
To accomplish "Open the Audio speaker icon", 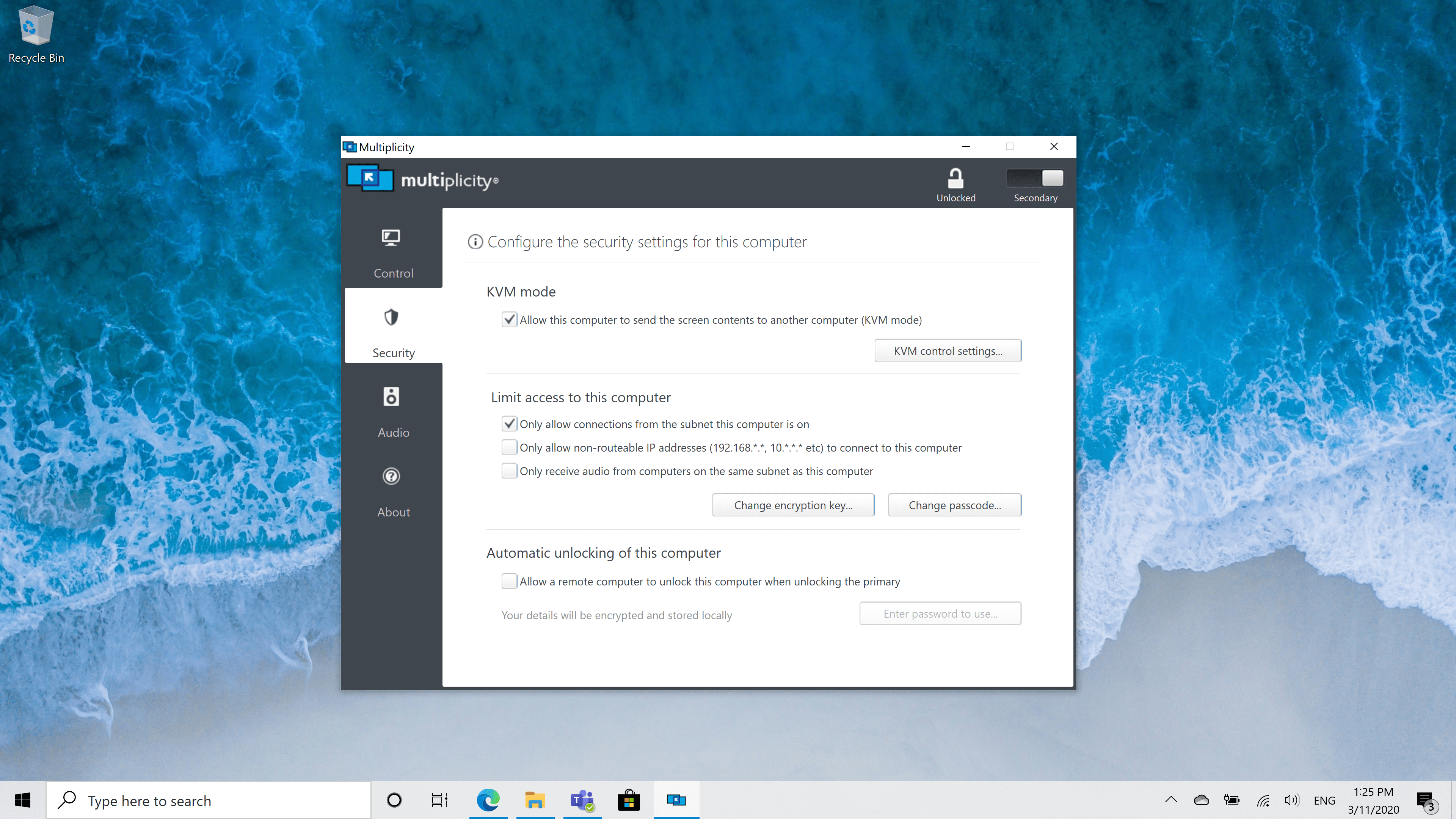I will tap(391, 397).
